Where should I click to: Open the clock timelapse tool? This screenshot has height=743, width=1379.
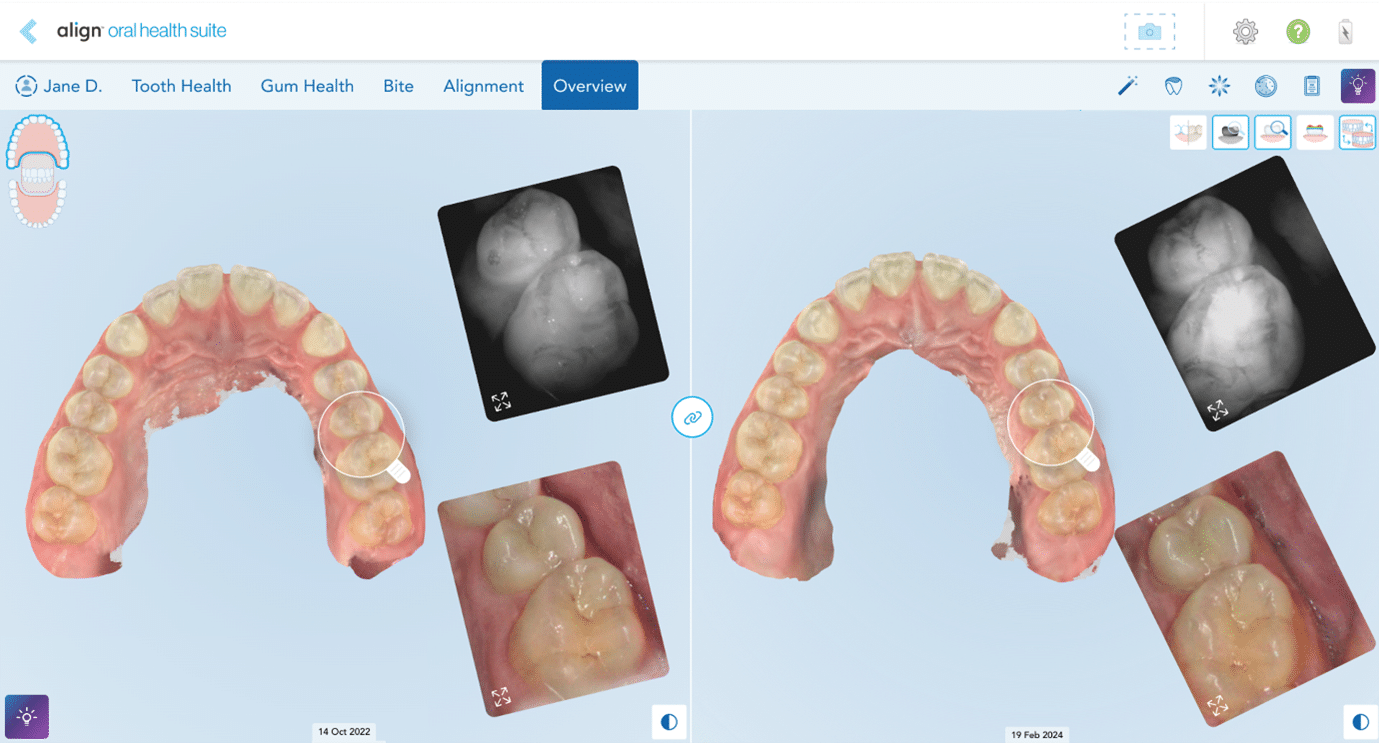tap(1266, 86)
